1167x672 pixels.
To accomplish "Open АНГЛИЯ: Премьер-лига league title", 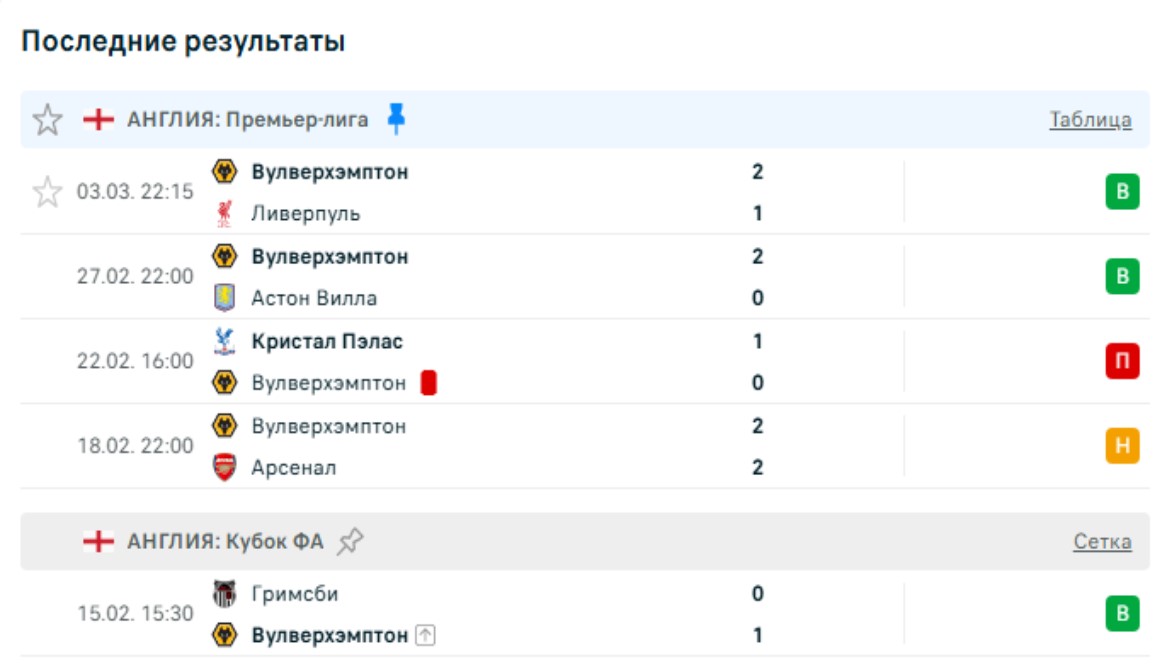I will click(247, 120).
